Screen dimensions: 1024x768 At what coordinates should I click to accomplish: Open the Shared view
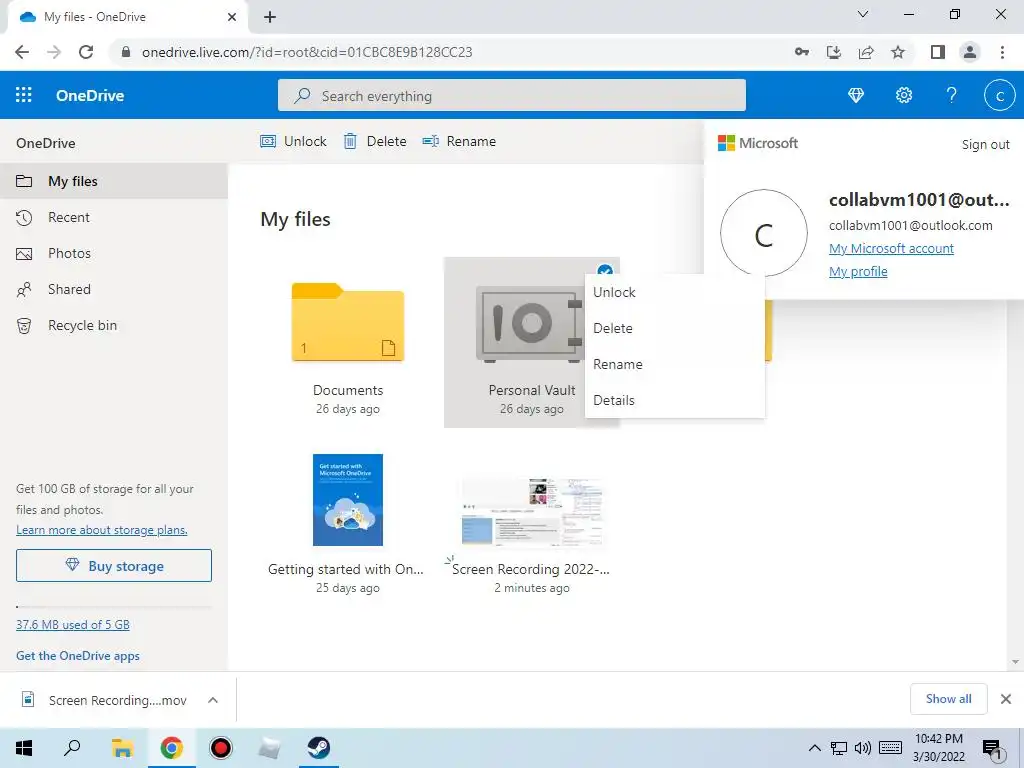coord(114,289)
